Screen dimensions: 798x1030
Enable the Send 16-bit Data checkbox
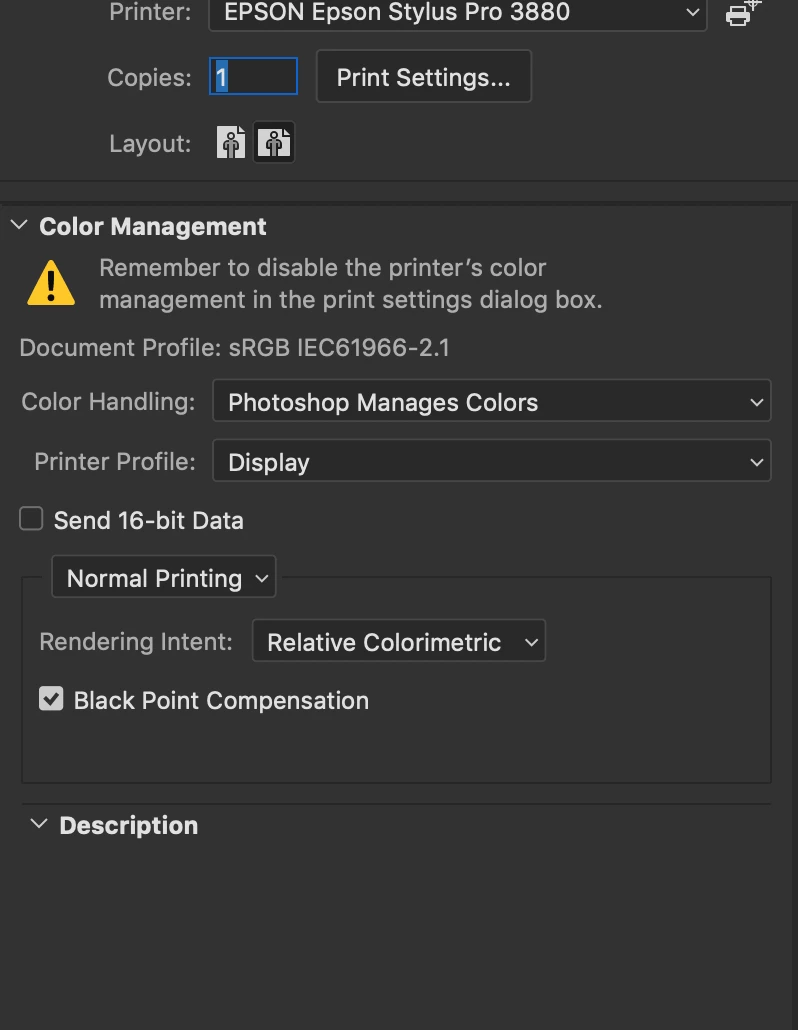32,519
